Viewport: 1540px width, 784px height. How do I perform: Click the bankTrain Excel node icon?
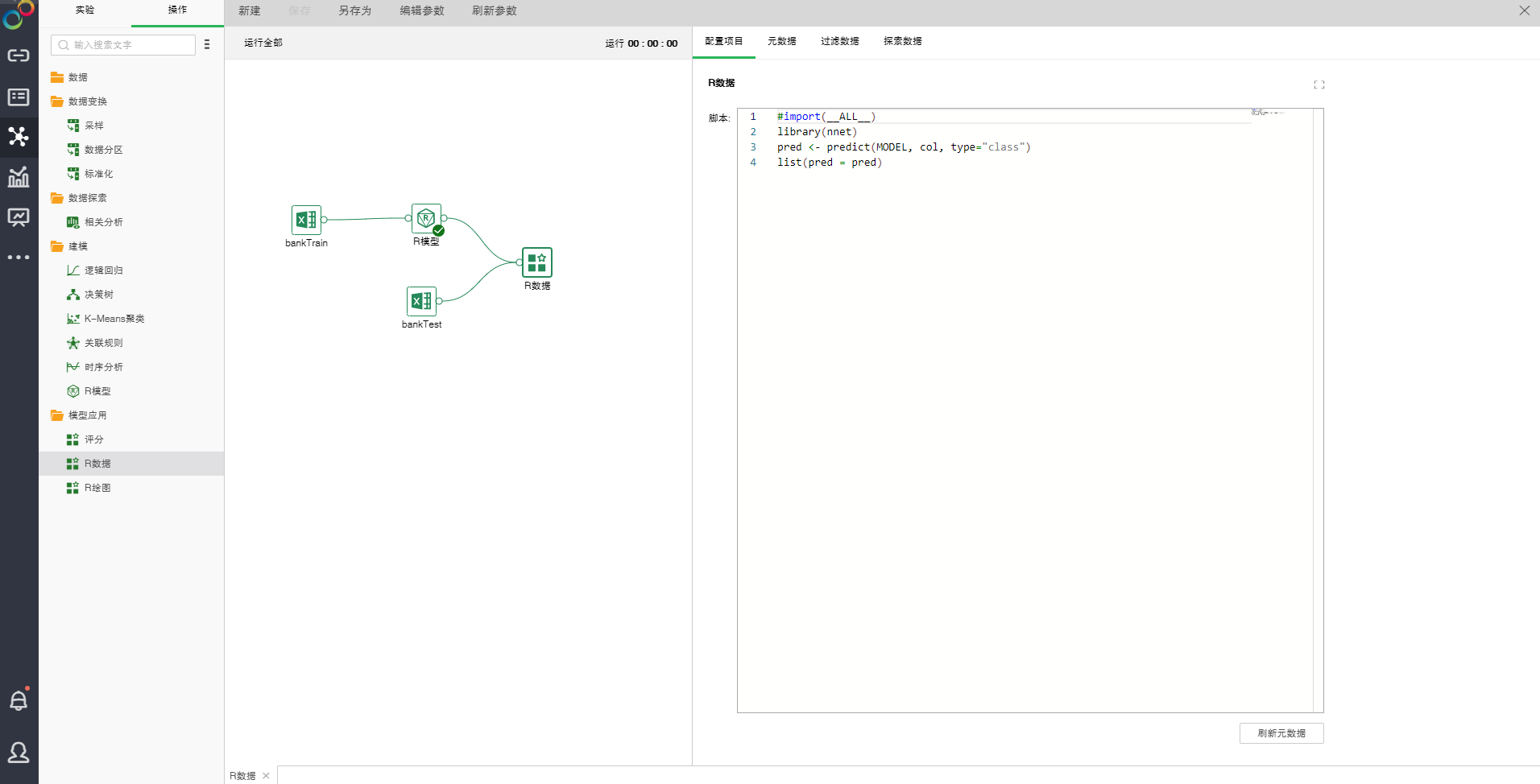[306, 220]
